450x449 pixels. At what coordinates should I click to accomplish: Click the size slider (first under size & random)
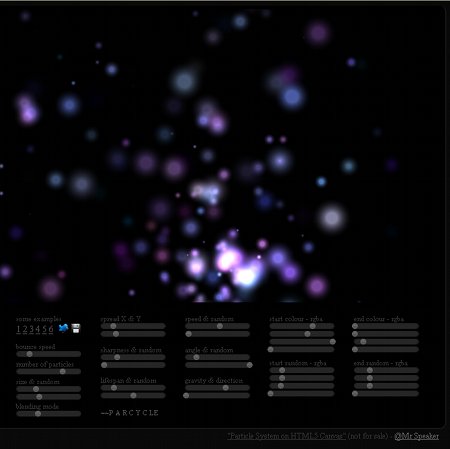[49, 389]
